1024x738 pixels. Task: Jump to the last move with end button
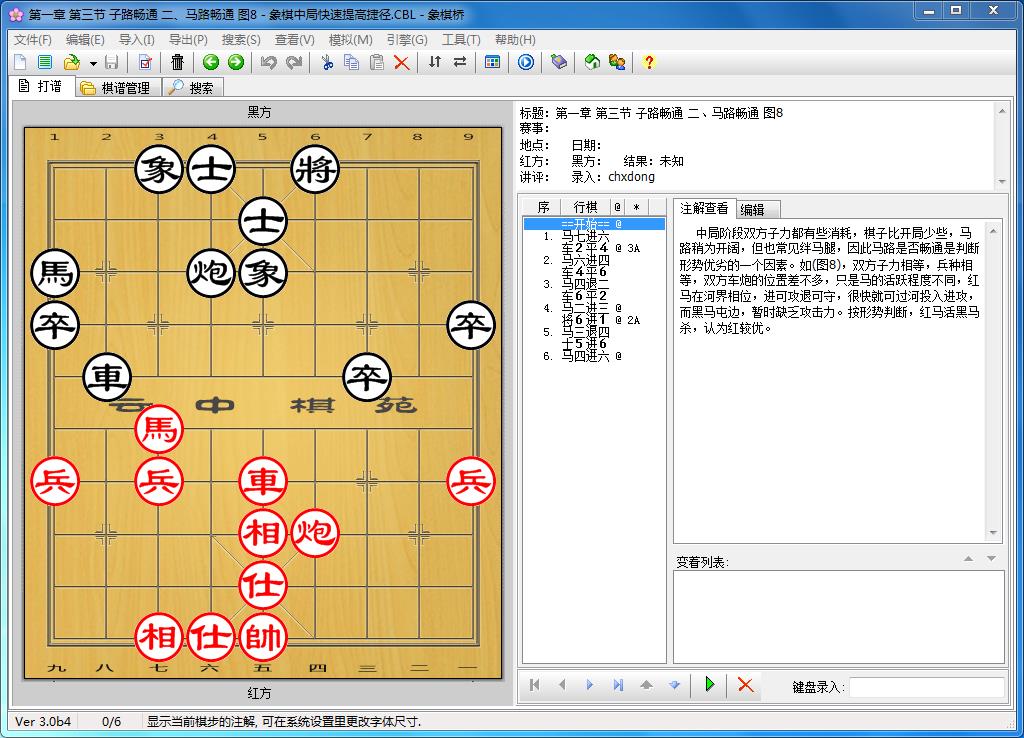coord(617,685)
